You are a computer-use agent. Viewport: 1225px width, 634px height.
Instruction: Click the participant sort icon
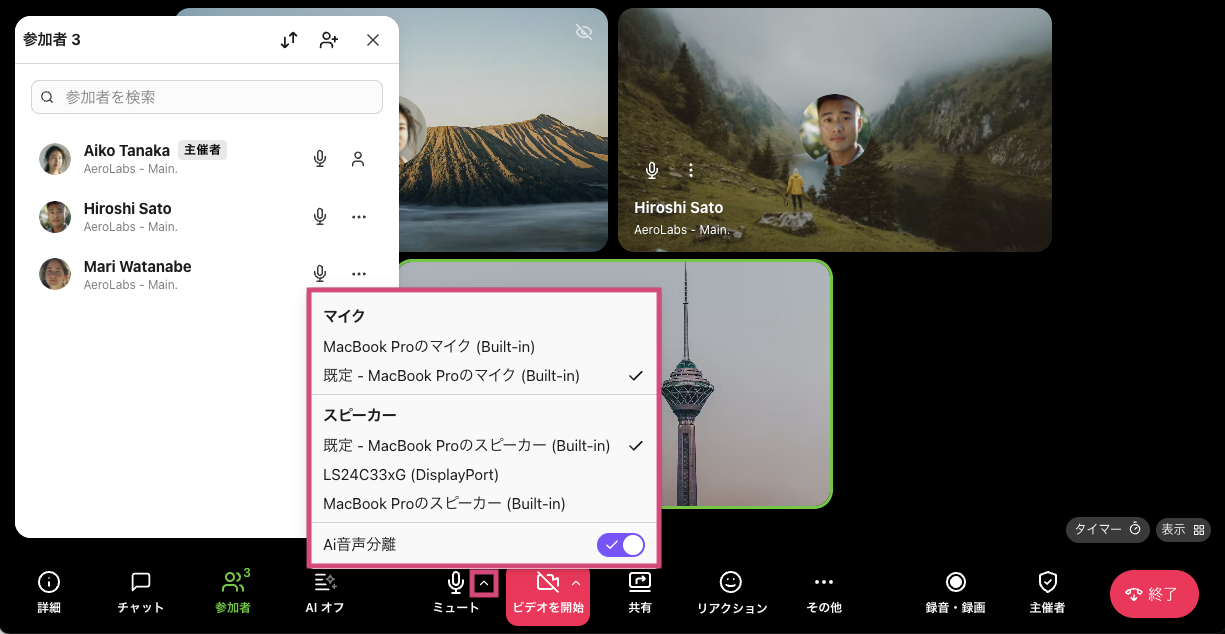289,40
